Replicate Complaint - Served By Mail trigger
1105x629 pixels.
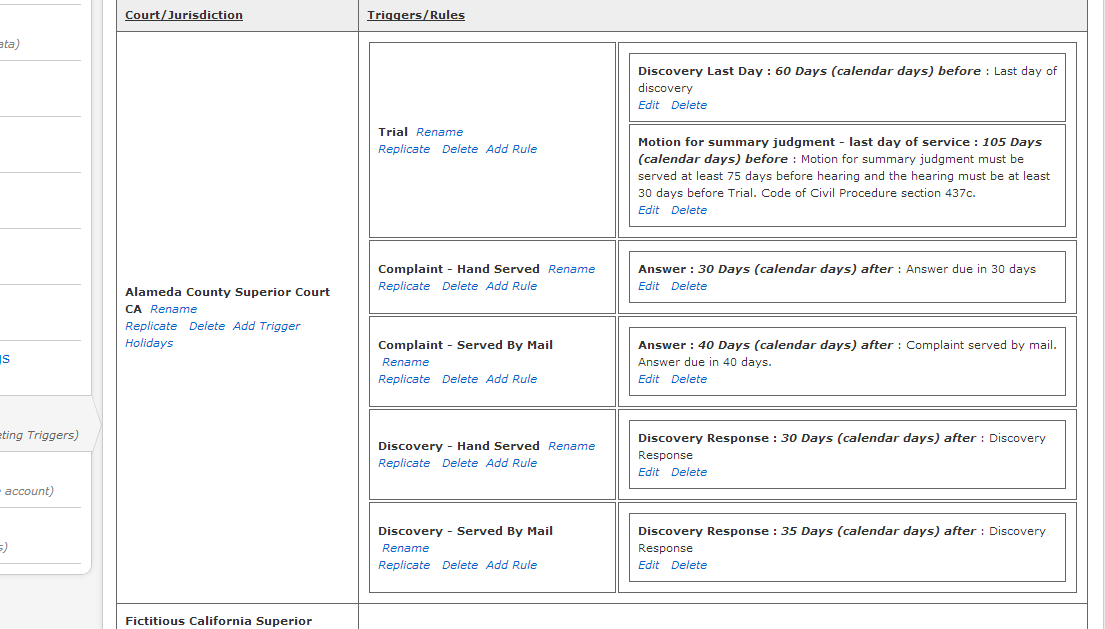(404, 379)
